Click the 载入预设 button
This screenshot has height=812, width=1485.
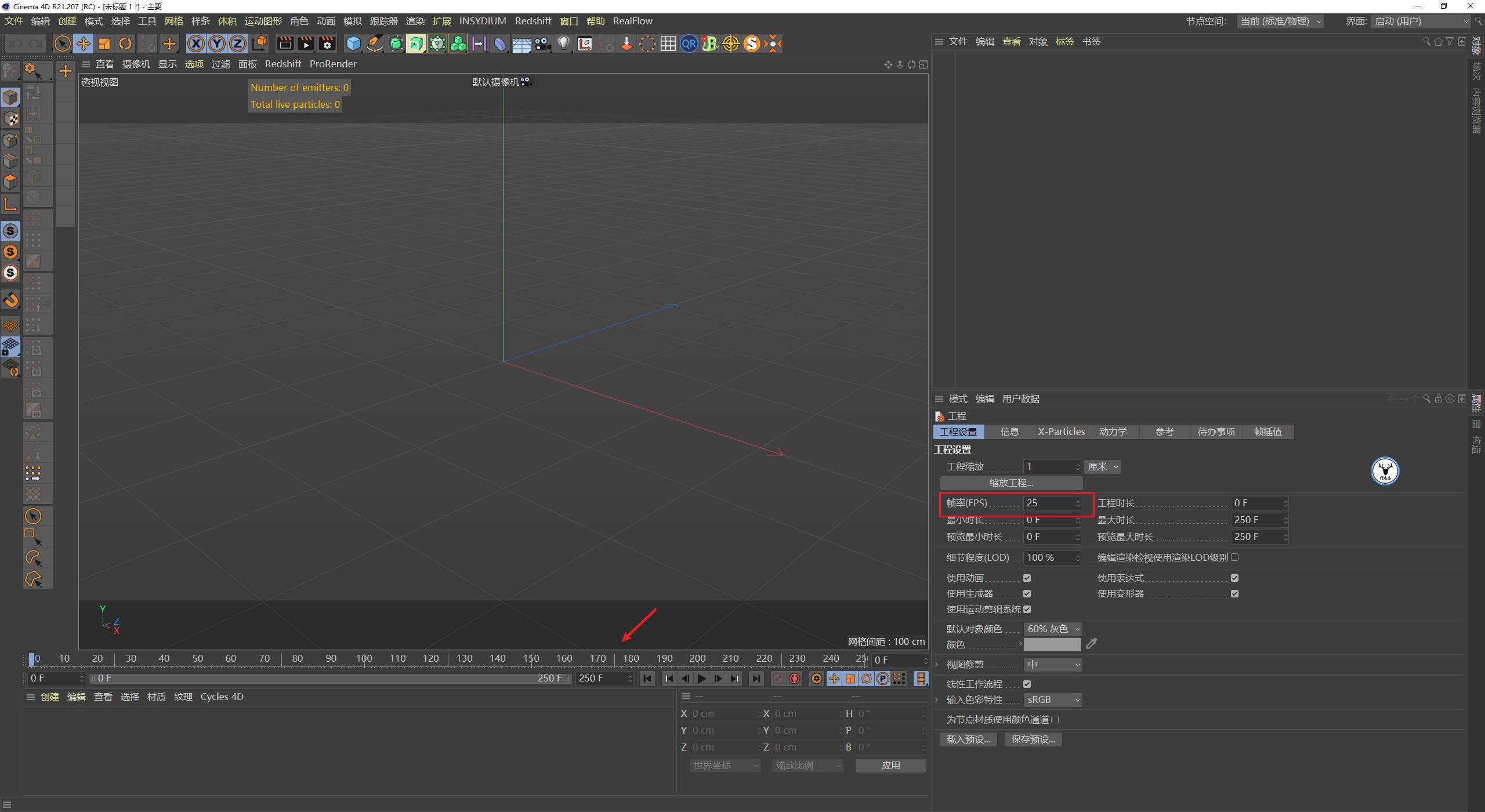968,739
